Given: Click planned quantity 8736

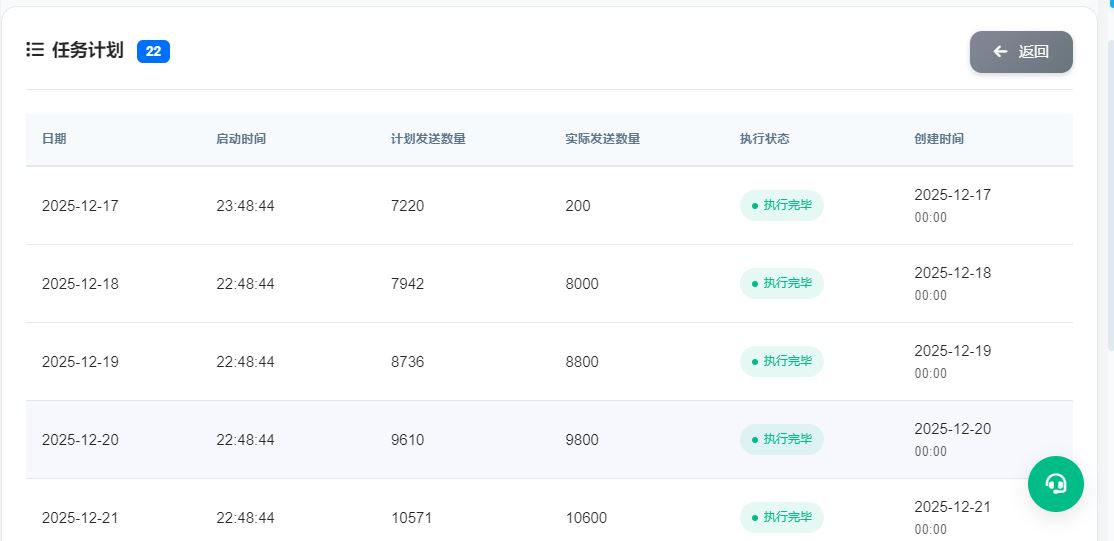Looking at the screenshot, I should (x=407, y=362).
